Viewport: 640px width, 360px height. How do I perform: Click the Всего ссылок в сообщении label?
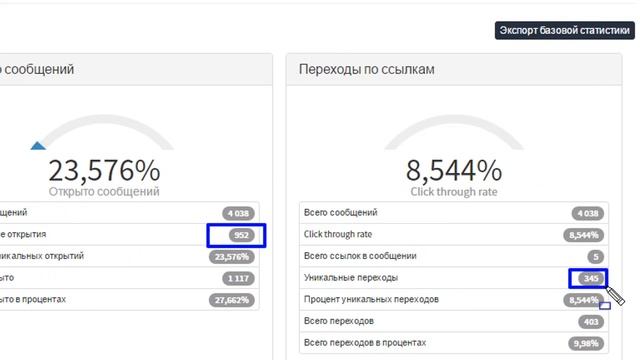360,256
